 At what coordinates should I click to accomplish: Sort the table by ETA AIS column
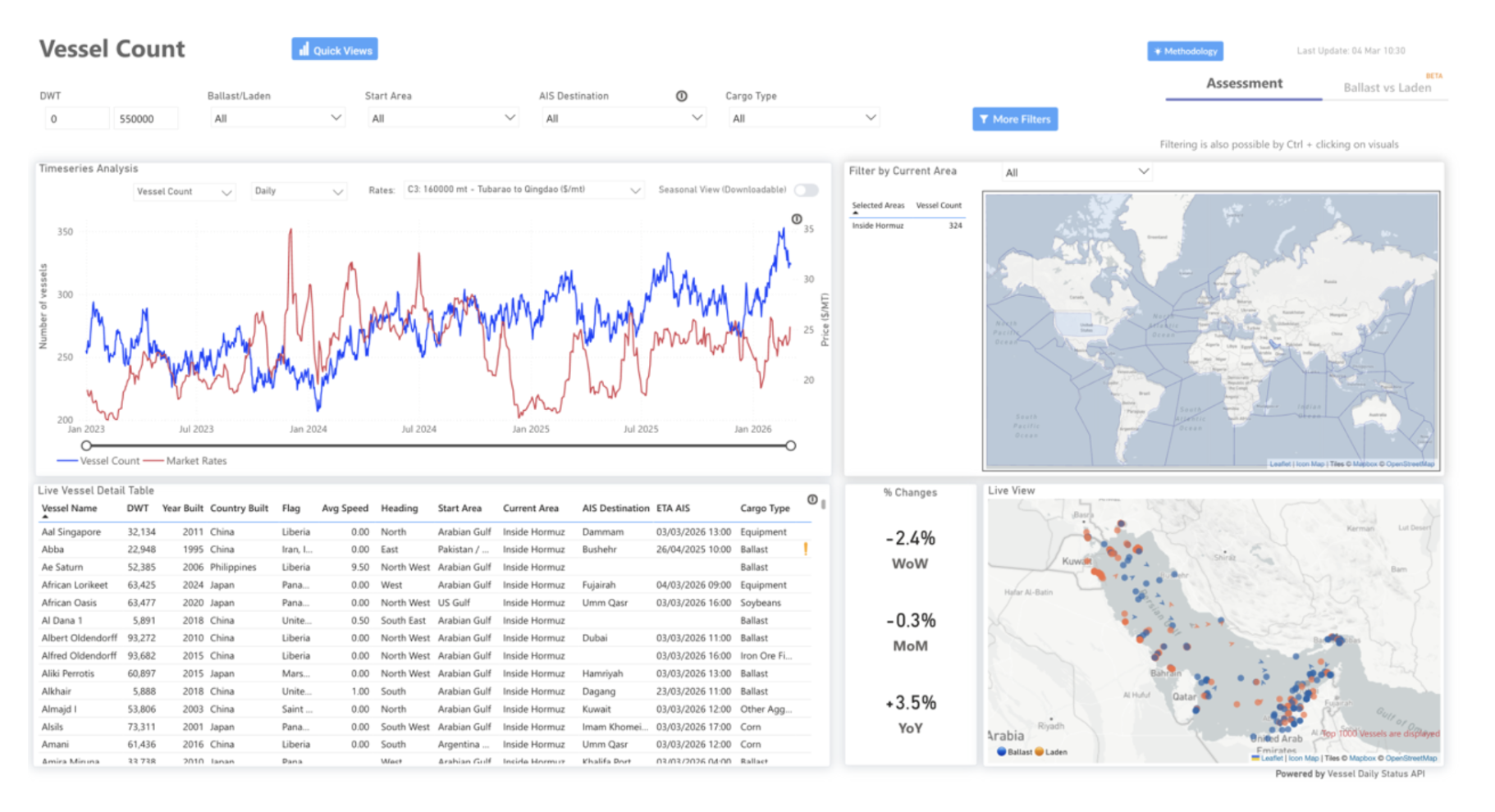(673, 509)
